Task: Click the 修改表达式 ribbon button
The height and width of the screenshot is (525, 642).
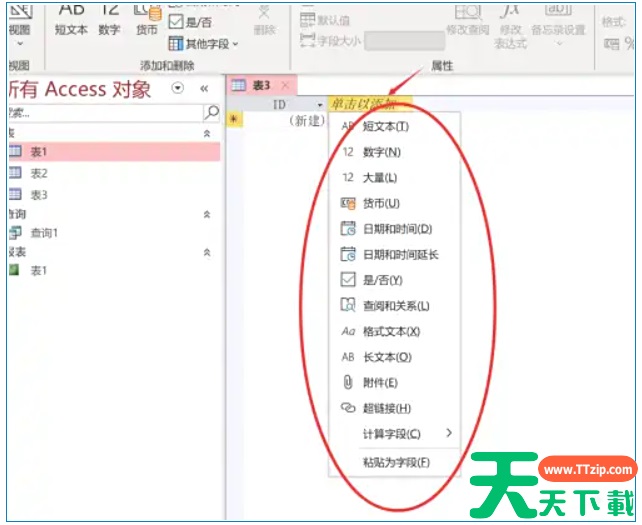Action: point(510,26)
